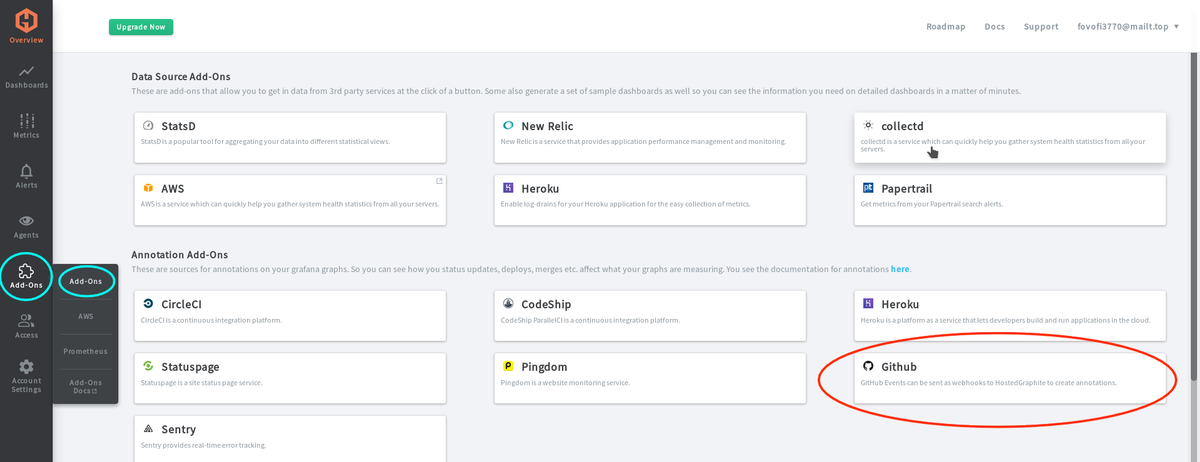Click the Upgrade Now button
The width and height of the screenshot is (1200, 462).
(x=141, y=27)
